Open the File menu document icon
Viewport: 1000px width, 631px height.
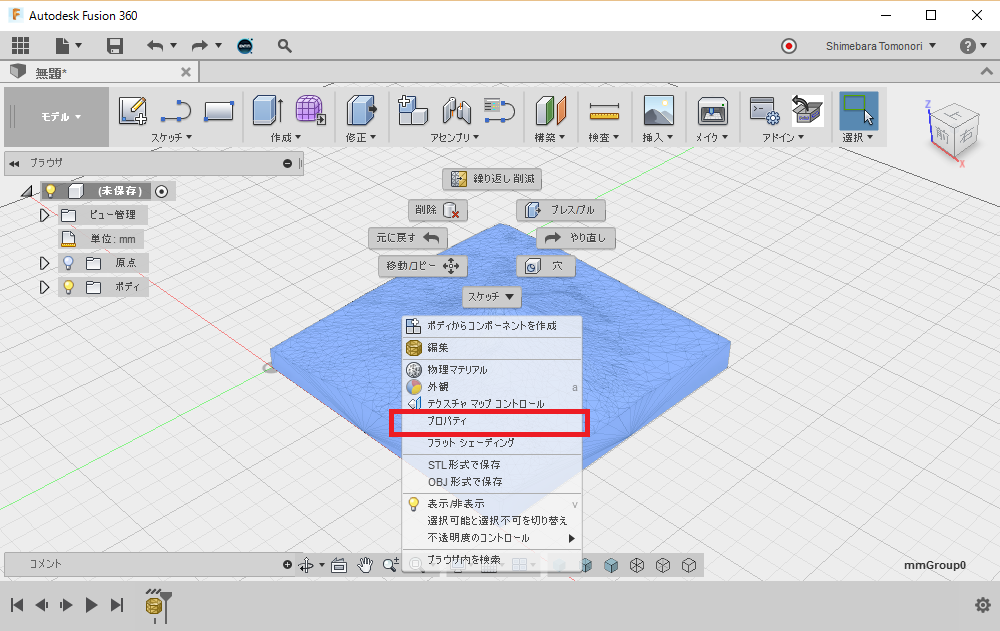pos(62,45)
